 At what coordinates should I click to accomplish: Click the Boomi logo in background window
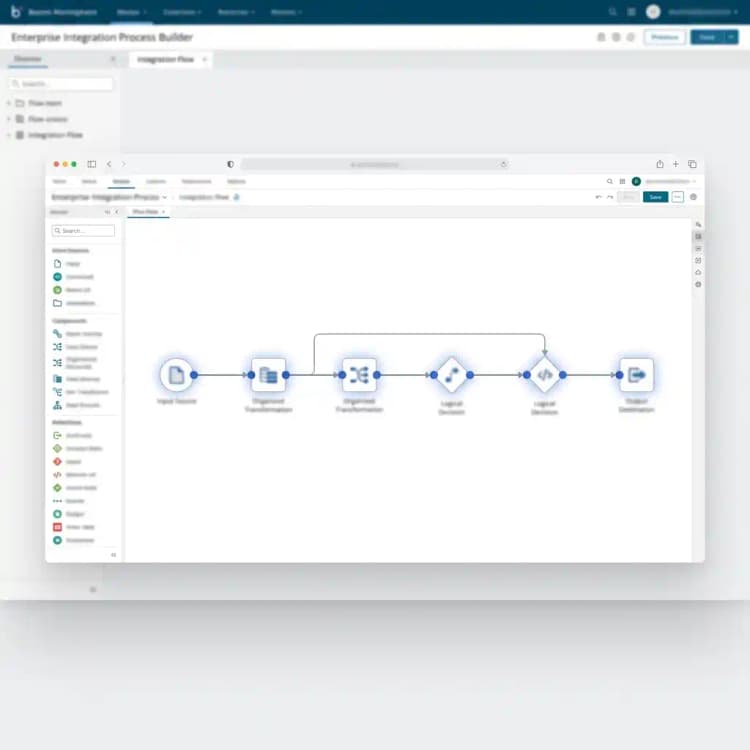(x=16, y=11)
